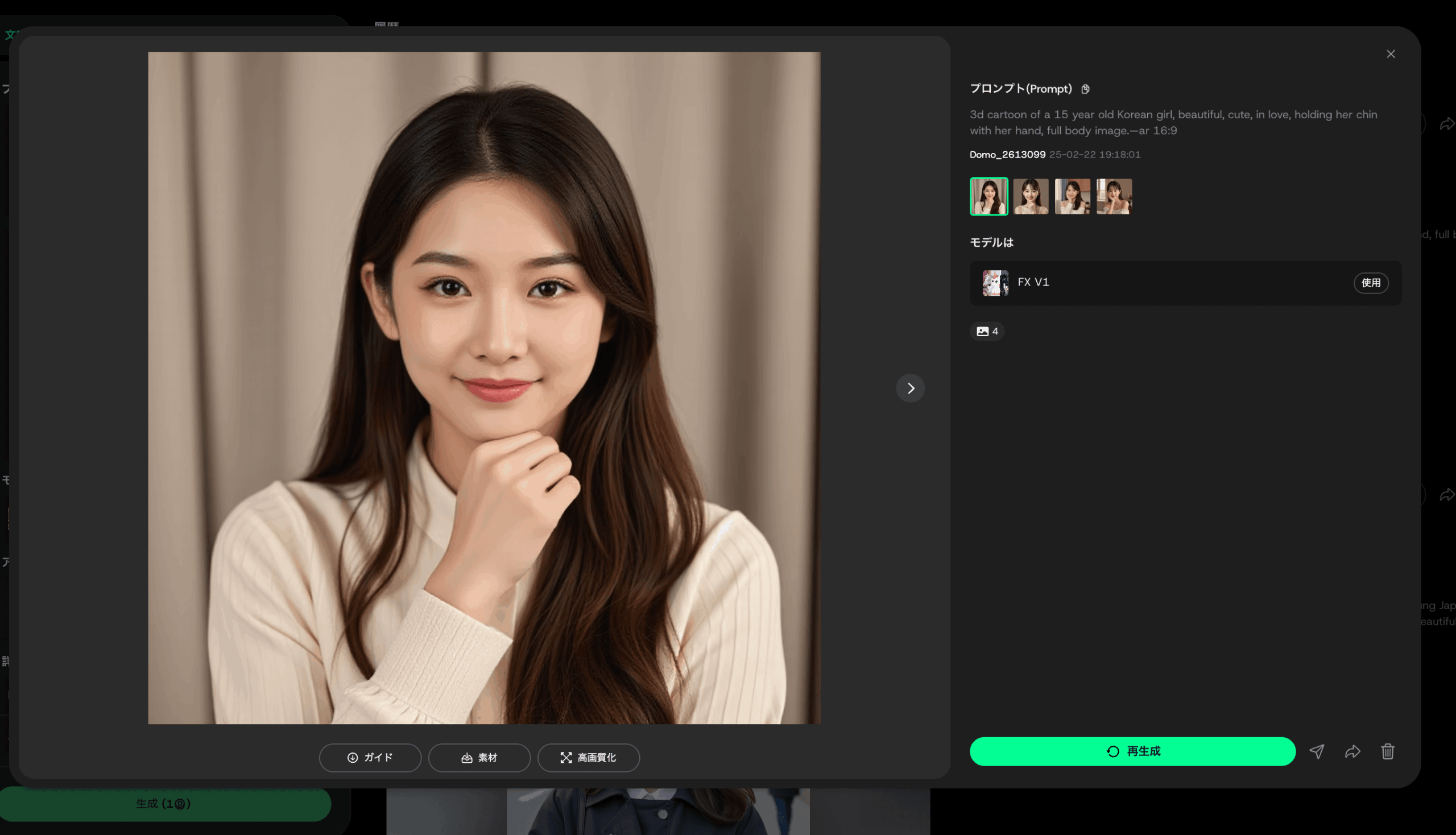Select the first generated thumbnail
1456x835 pixels.
pyautogui.click(x=988, y=197)
